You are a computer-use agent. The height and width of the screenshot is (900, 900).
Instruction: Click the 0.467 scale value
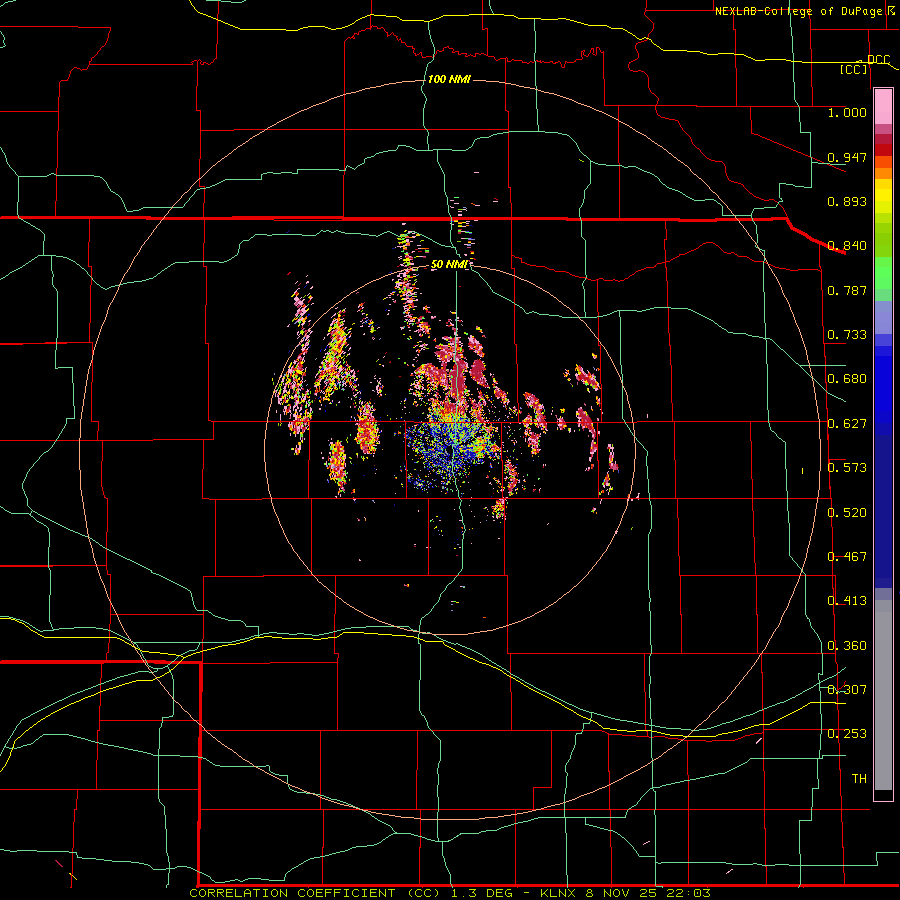[847, 557]
